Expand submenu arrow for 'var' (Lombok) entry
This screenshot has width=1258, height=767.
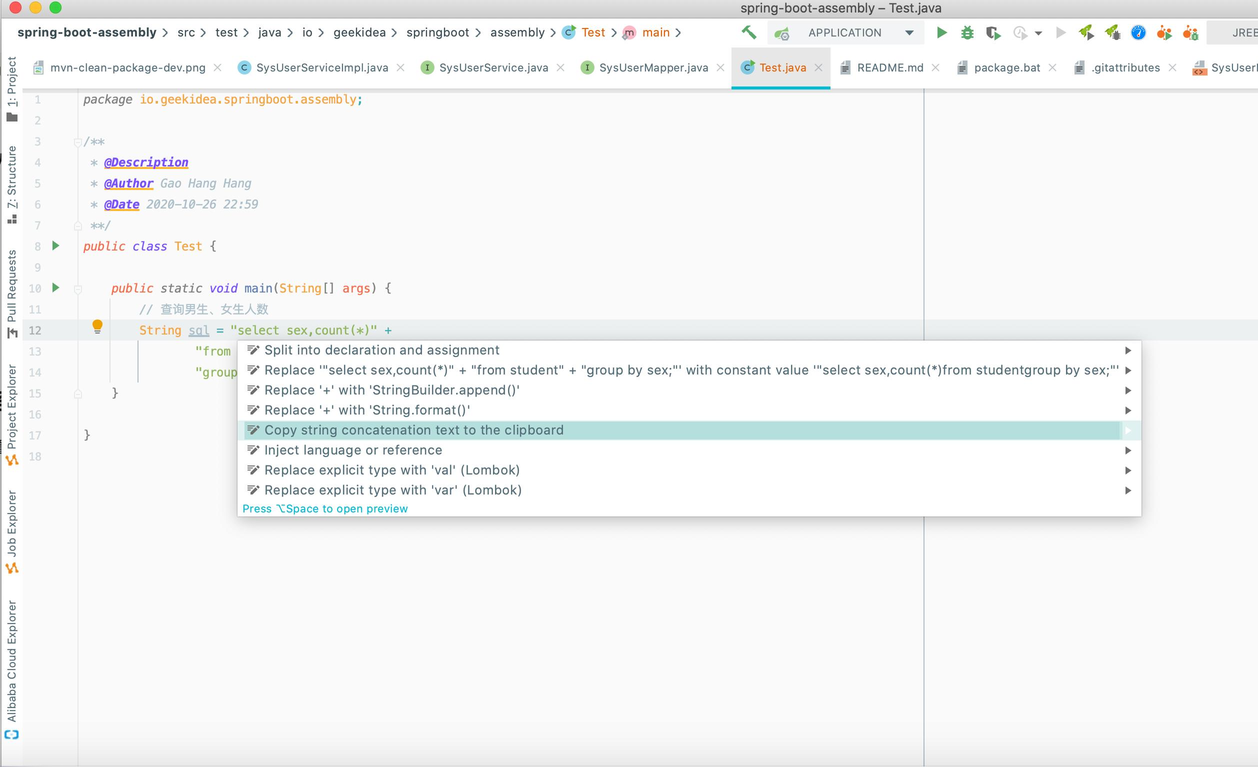[x=1128, y=490]
